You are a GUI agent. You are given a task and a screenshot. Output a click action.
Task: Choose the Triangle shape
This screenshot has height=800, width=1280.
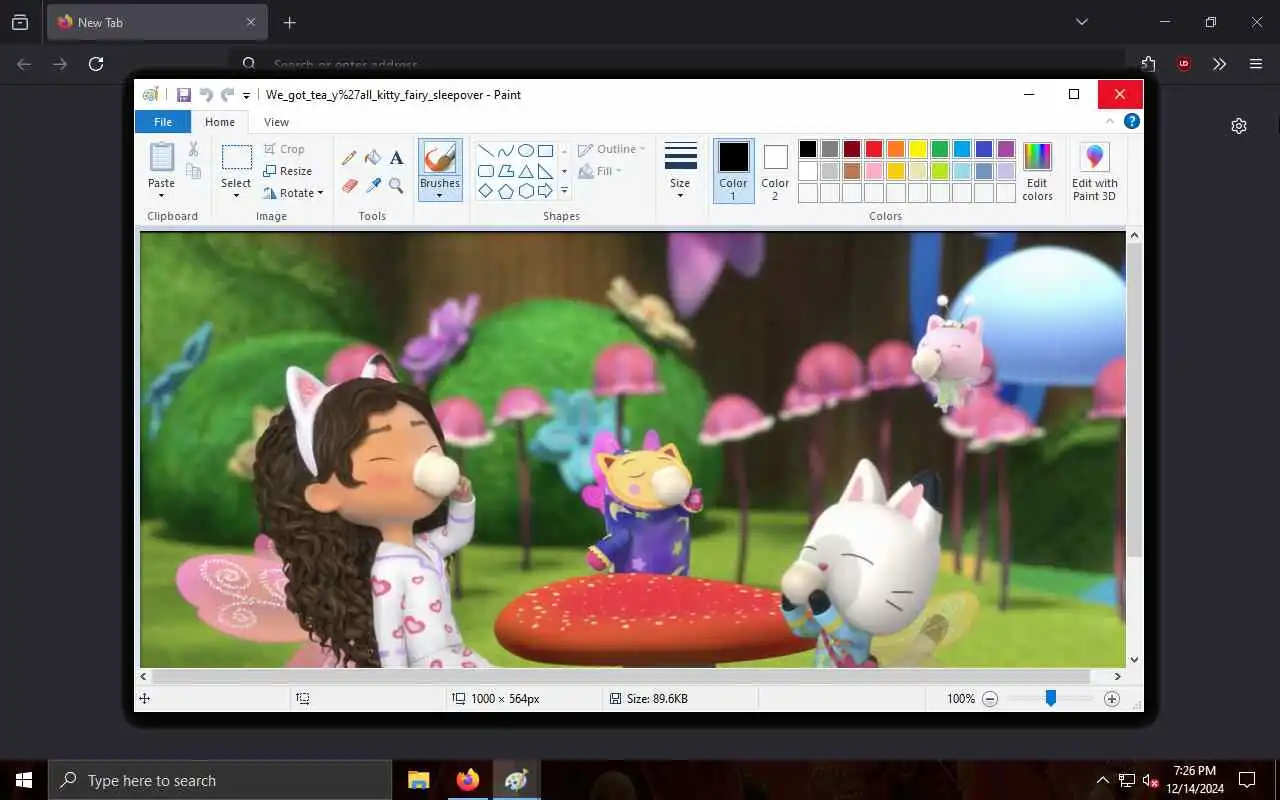[x=525, y=171]
